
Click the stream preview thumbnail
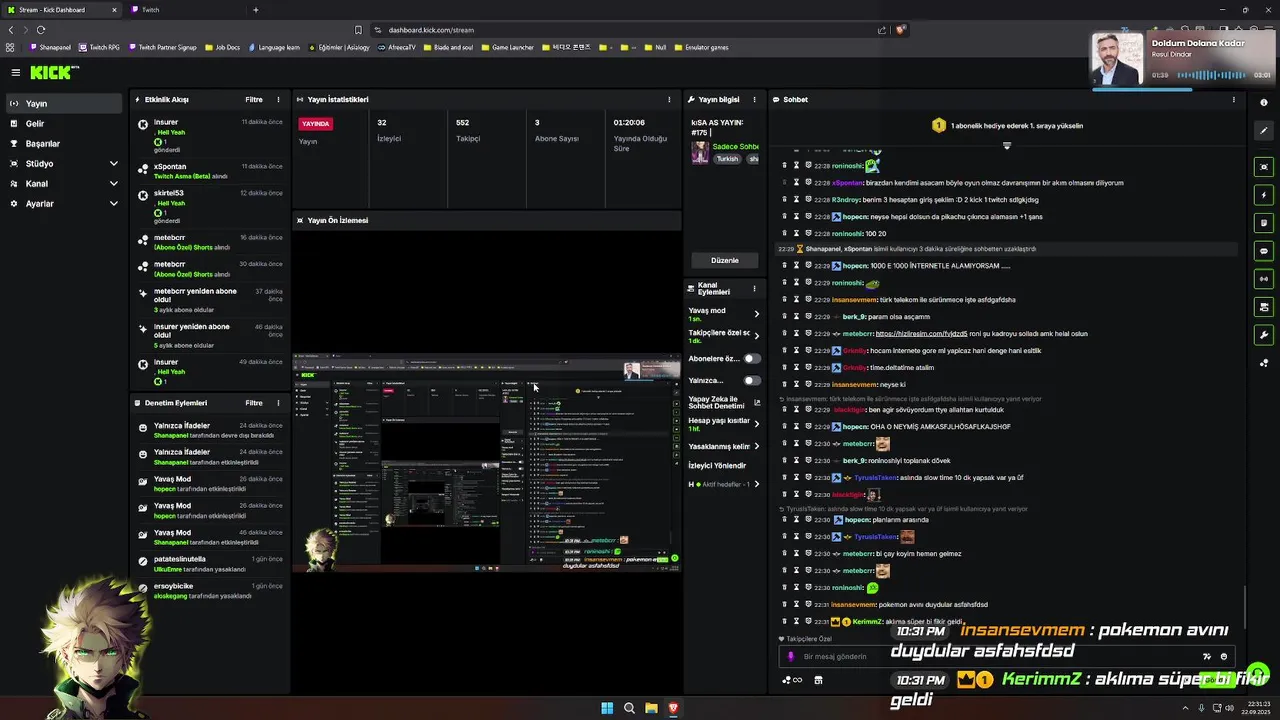pos(486,461)
